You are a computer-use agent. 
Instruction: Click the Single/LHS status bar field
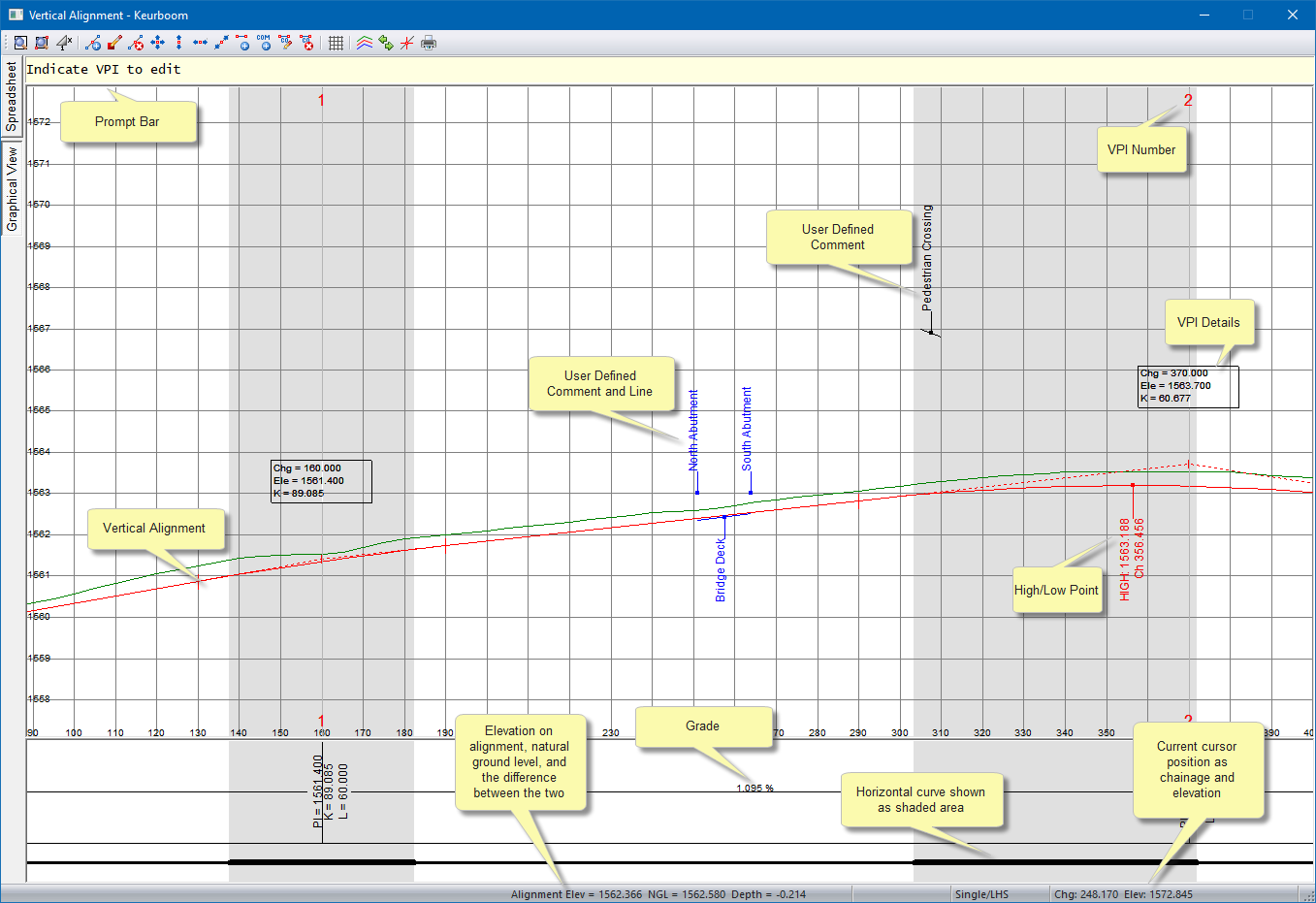tap(980, 894)
